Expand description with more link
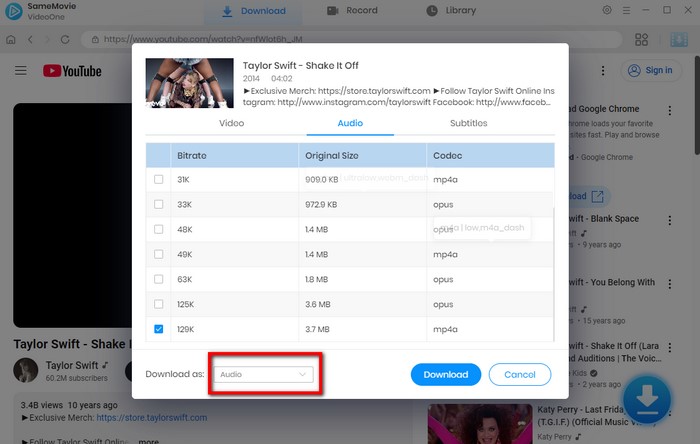Viewport: 700px width, 444px height. [149, 441]
